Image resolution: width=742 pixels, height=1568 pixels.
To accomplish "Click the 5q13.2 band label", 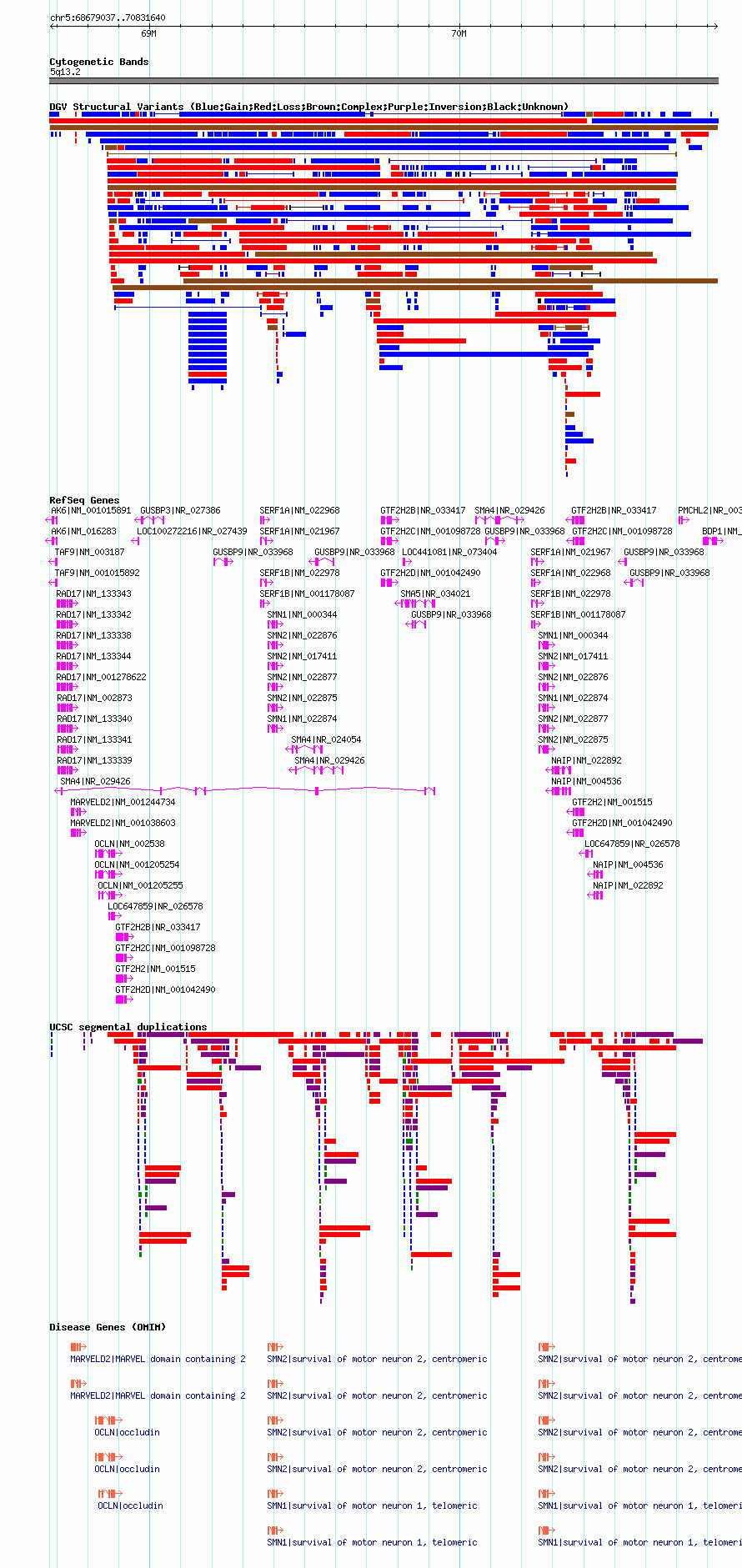I will [65, 73].
